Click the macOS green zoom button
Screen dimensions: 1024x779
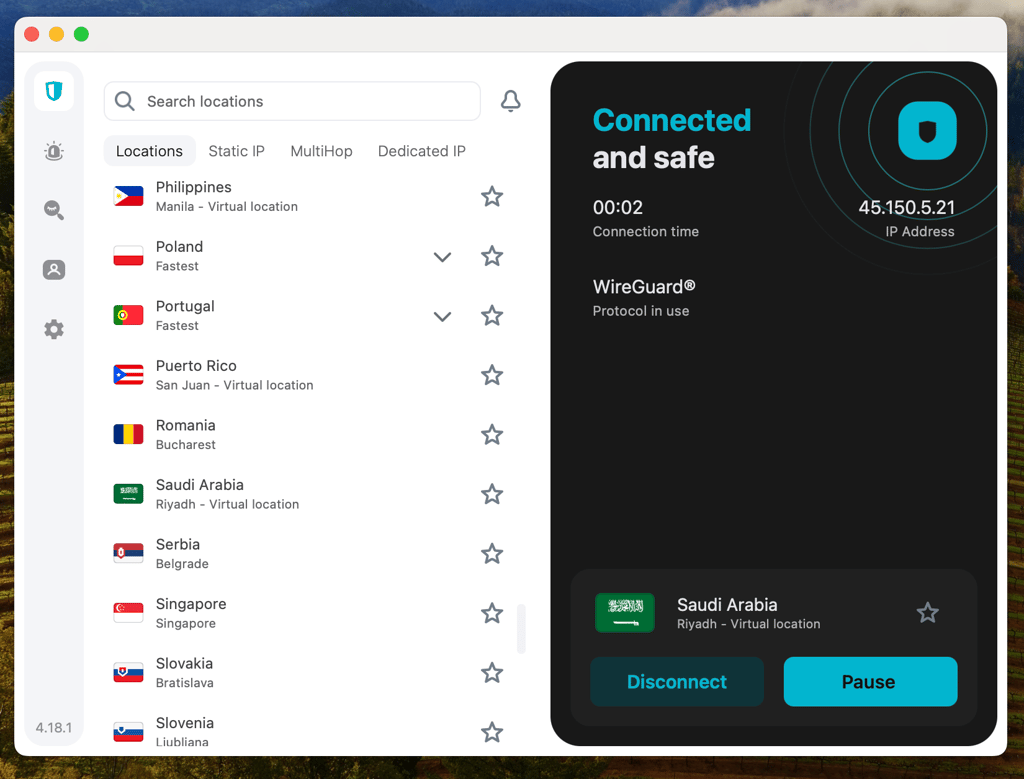pyautogui.click(x=82, y=34)
